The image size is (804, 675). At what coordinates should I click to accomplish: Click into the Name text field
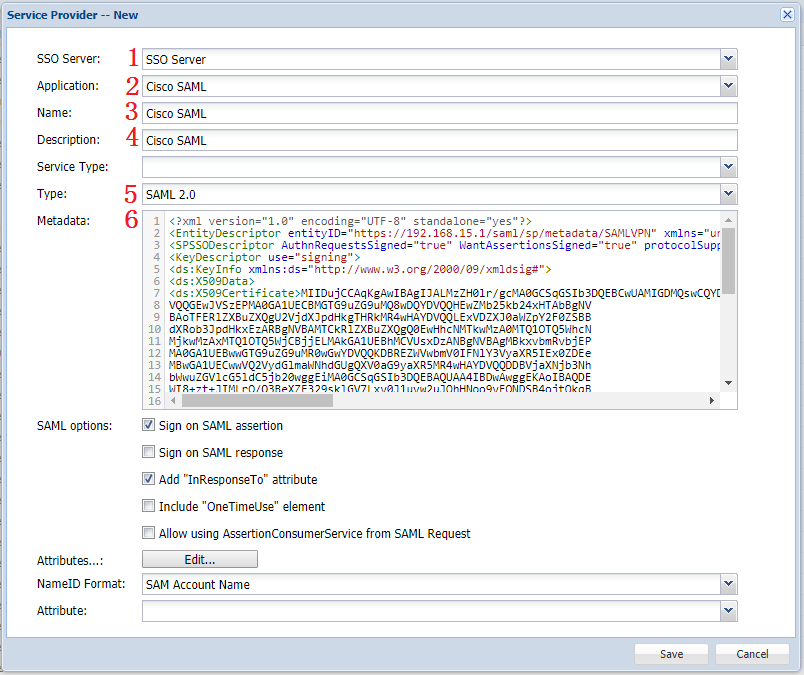tap(440, 113)
